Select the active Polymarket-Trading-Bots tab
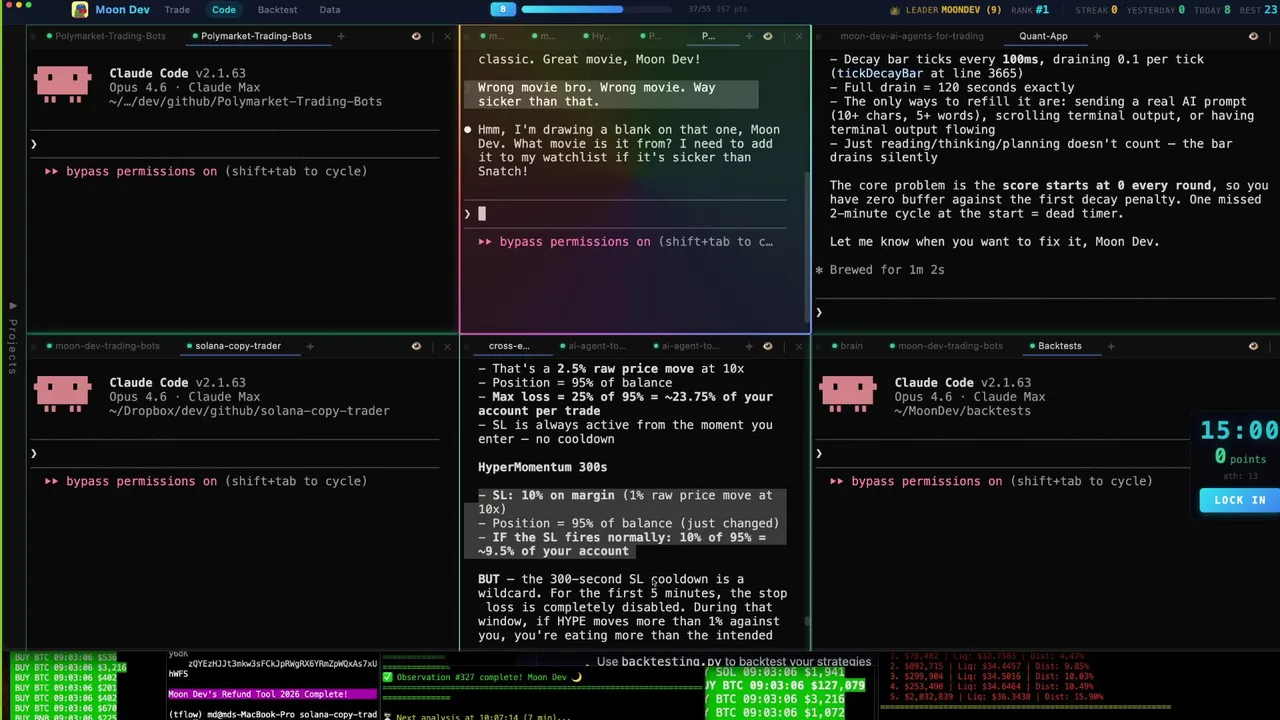The image size is (1280, 720). tap(256, 36)
